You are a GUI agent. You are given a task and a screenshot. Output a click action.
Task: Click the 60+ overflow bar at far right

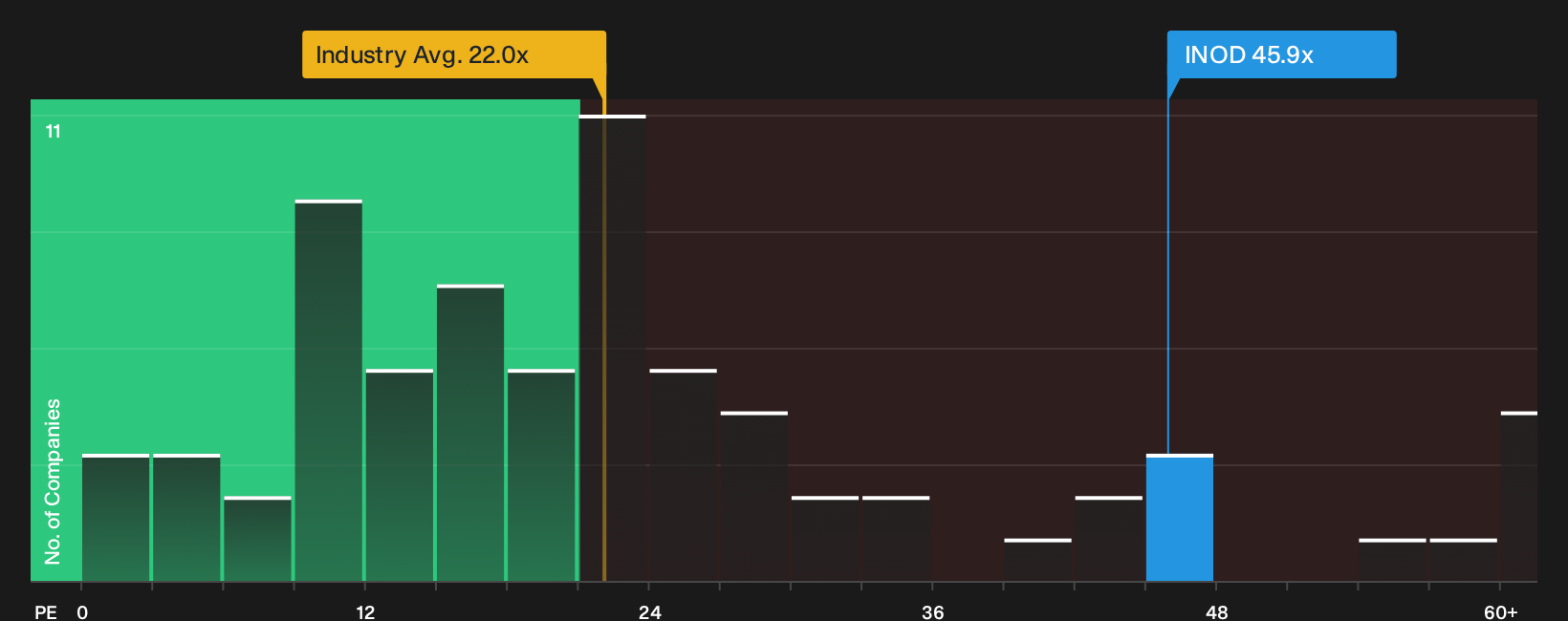point(1519,497)
